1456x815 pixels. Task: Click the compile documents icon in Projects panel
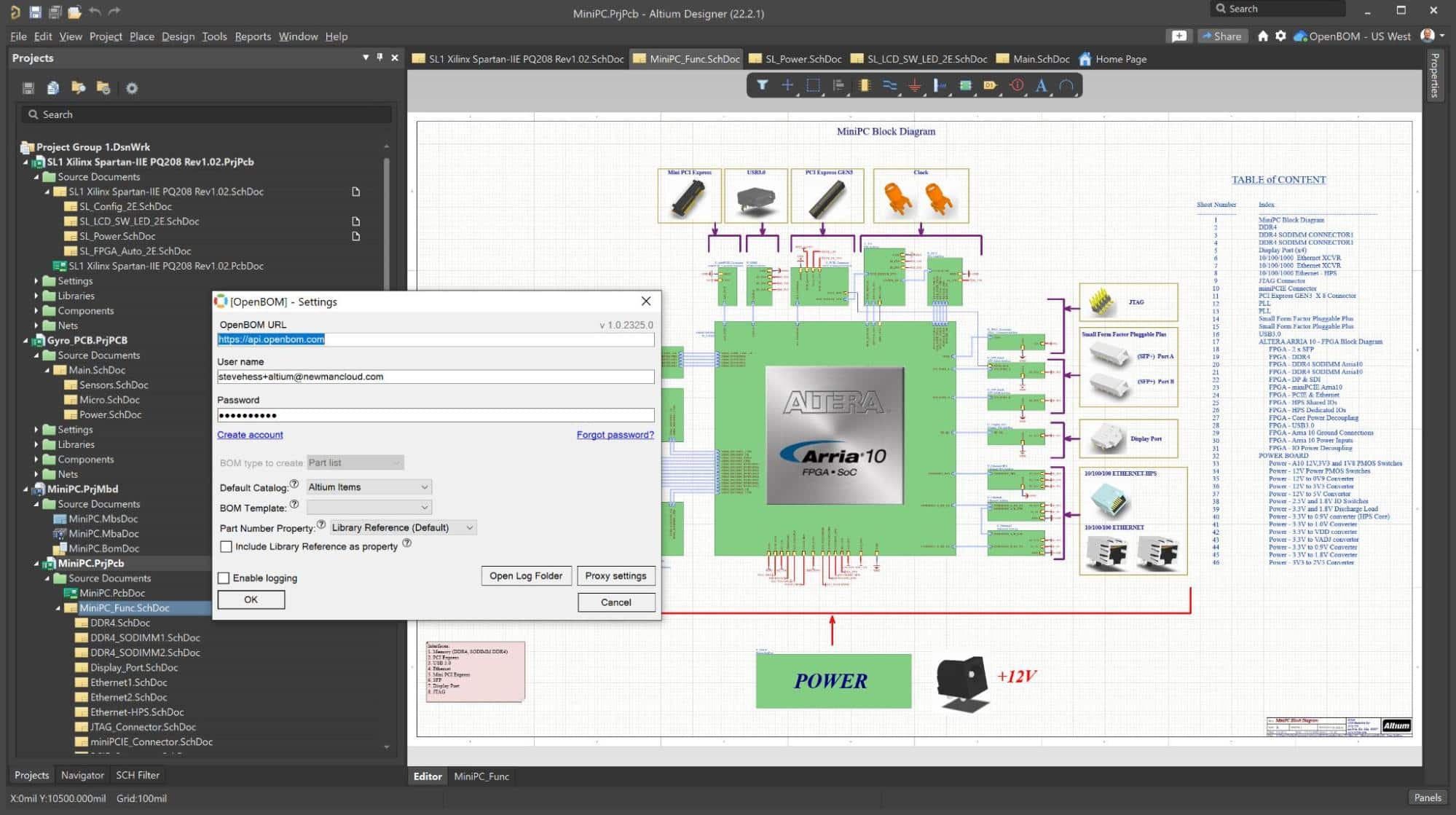coord(53,88)
